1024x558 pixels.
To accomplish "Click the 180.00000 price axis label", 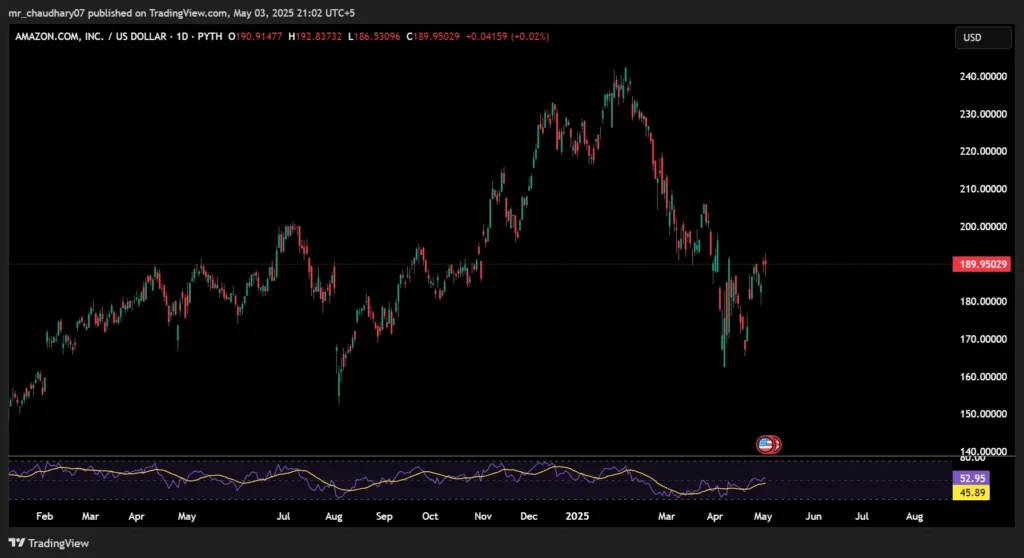I will [x=983, y=301].
